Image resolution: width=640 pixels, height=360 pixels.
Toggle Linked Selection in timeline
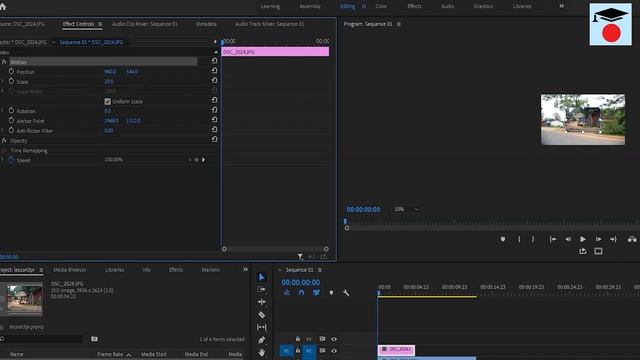pos(316,293)
